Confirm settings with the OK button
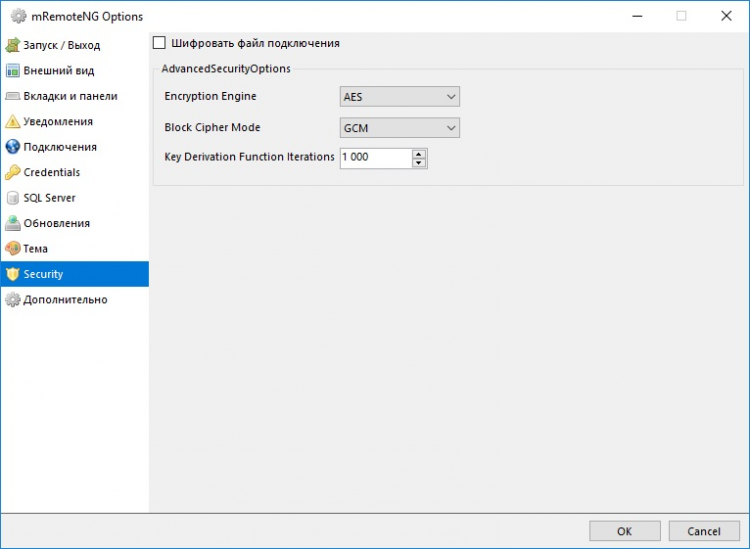Screen dimensions: 750x549 pos(625,531)
